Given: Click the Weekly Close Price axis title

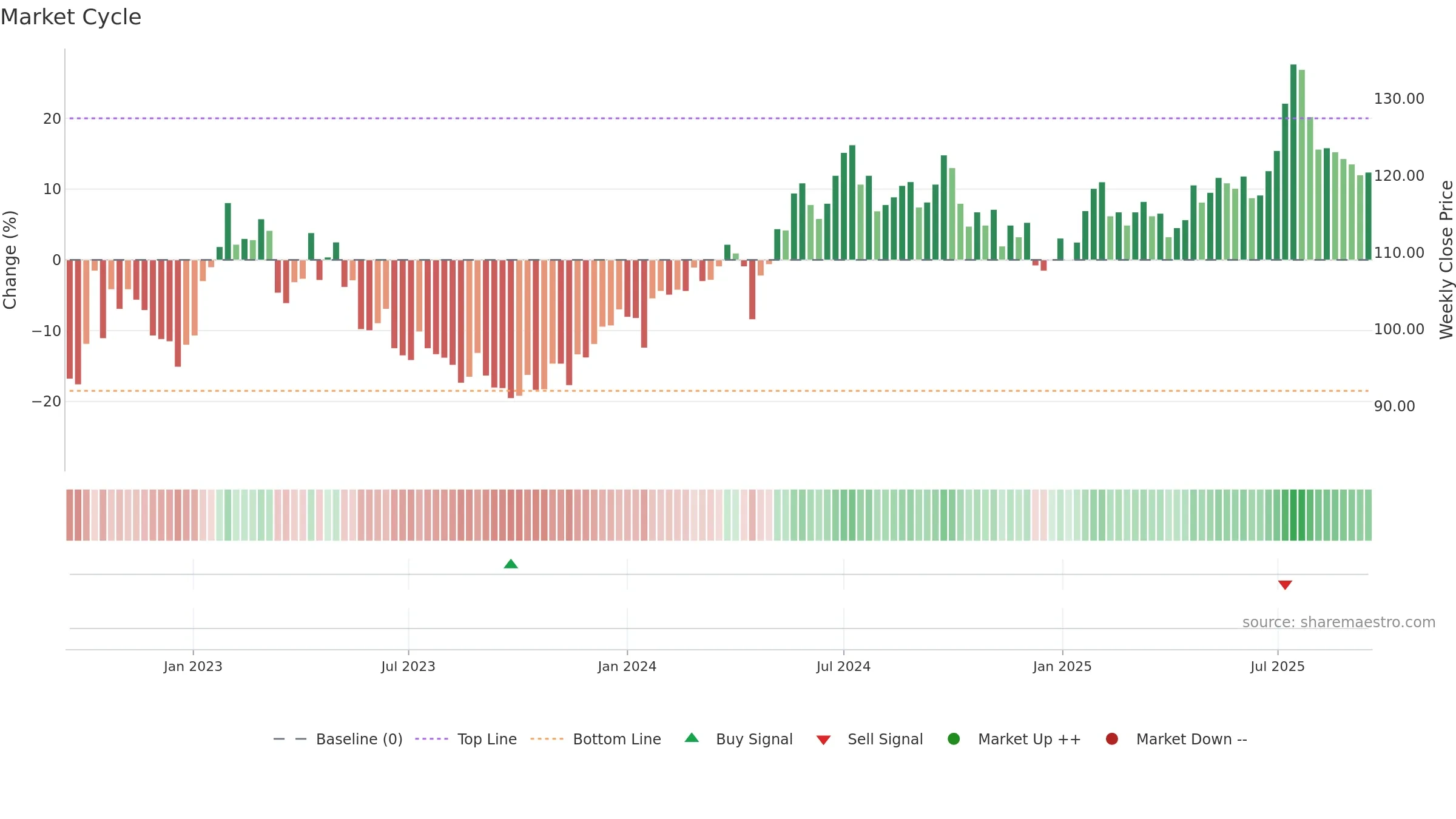Looking at the screenshot, I should coord(1446,260).
